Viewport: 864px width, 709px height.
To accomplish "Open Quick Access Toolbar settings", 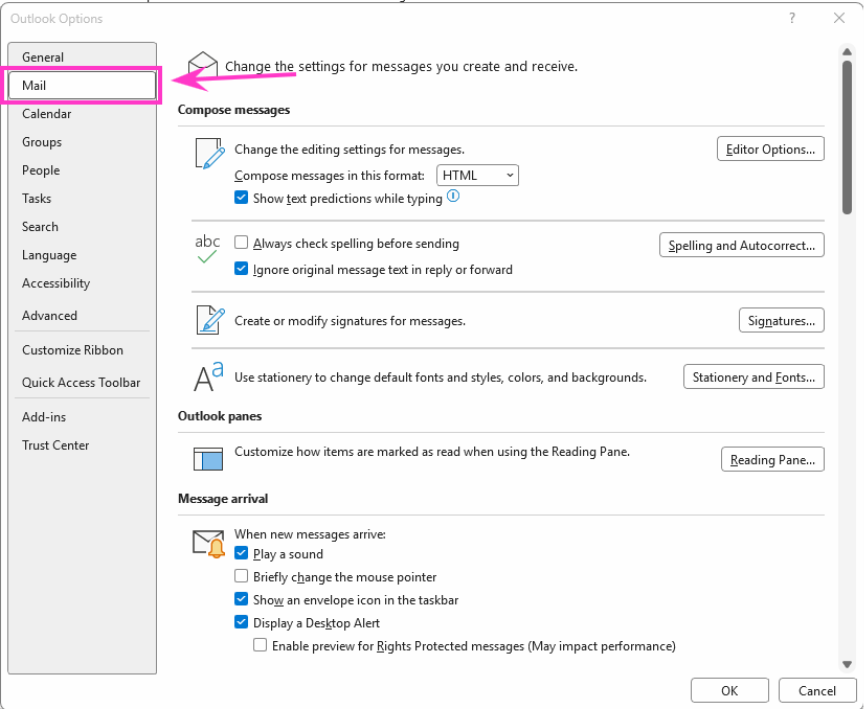I will click(82, 382).
